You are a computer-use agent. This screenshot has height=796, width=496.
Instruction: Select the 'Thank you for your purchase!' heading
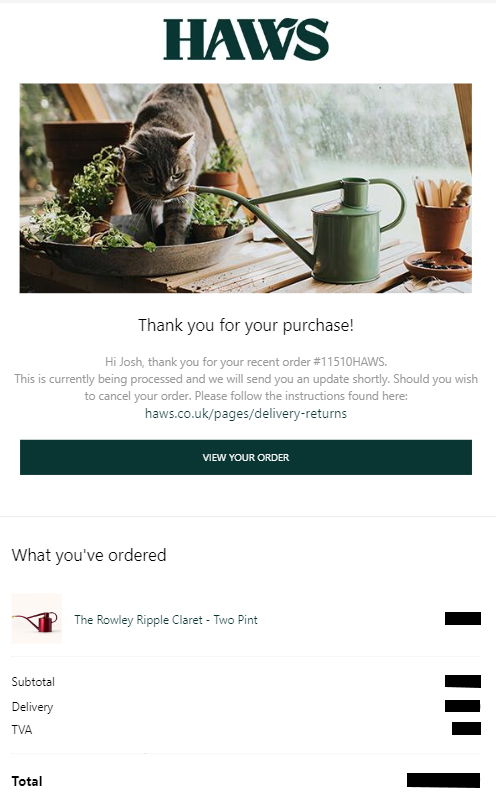(246, 325)
